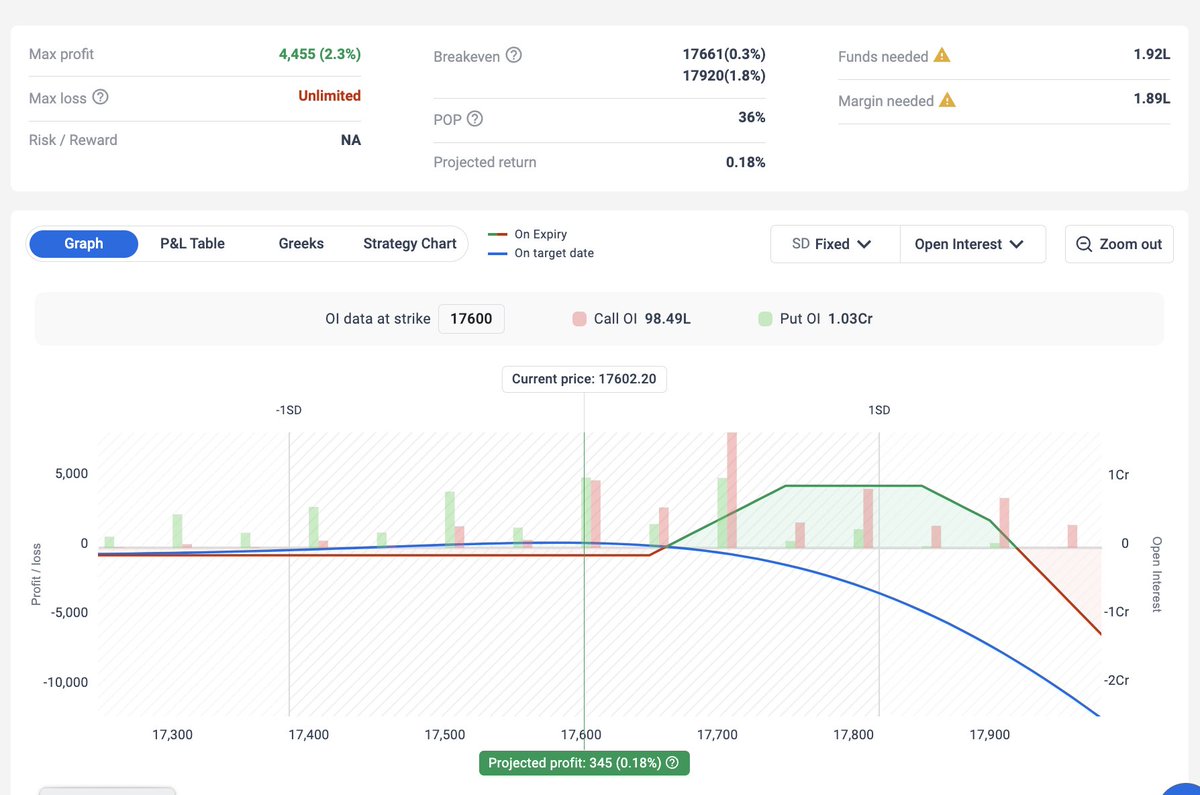Select the Graph tab
The width and height of the screenshot is (1200, 795).
click(x=84, y=243)
